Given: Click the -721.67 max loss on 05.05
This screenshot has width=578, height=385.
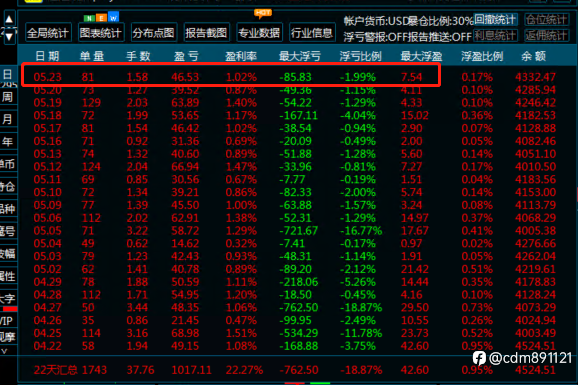Looking at the screenshot, I should 298,230.
